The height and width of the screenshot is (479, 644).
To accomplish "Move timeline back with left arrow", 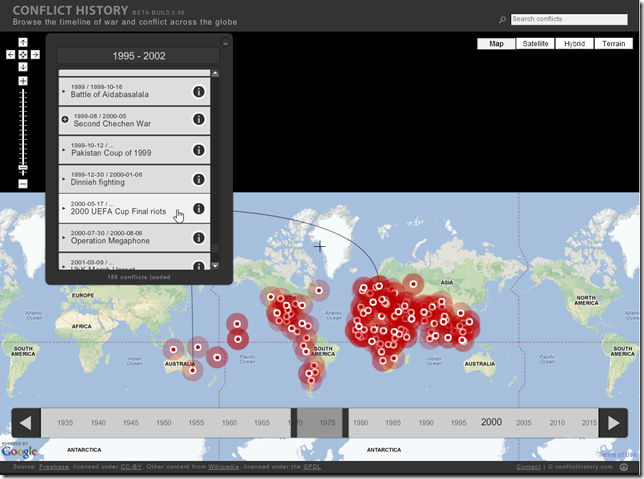I will tap(26, 423).
